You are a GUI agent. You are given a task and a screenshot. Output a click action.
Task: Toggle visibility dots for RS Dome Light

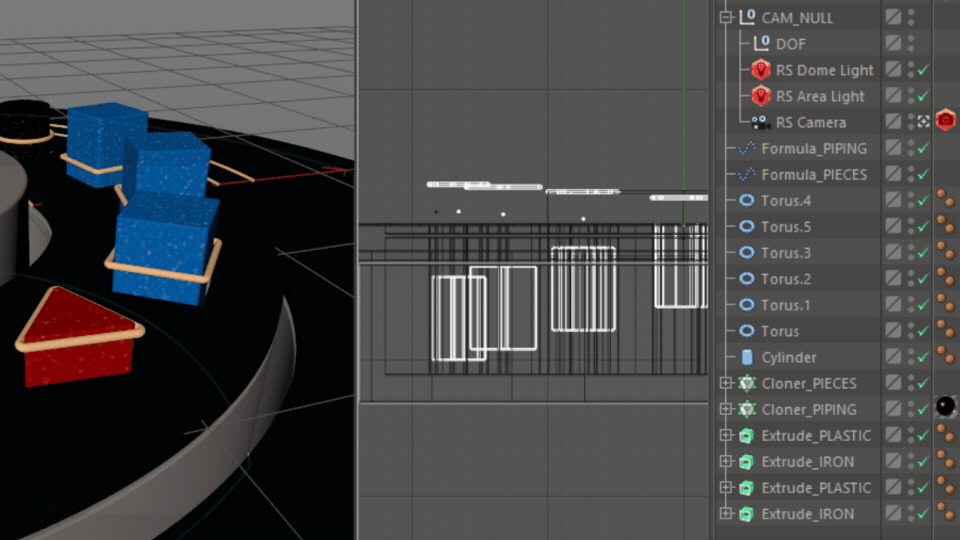click(x=911, y=71)
